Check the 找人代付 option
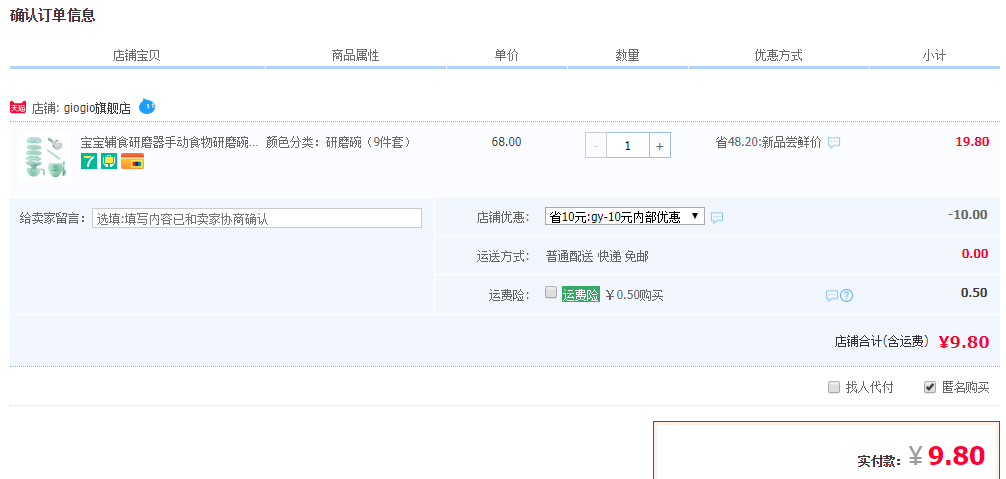The height and width of the screenshot is (479, 1006). [834, 387]
